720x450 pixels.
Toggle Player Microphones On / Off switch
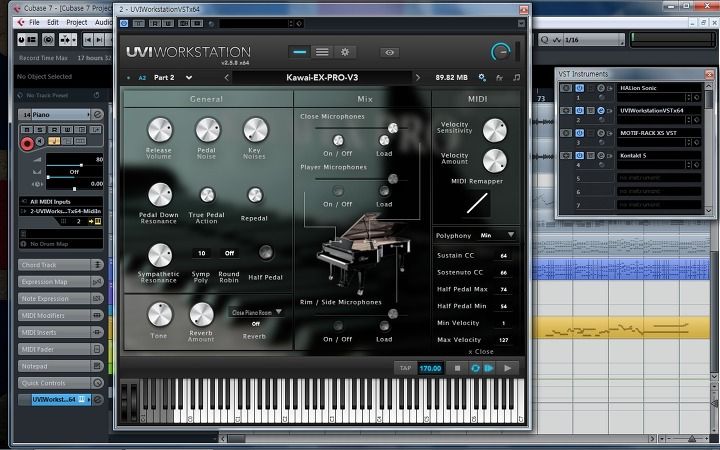click(x=338, y=191)
